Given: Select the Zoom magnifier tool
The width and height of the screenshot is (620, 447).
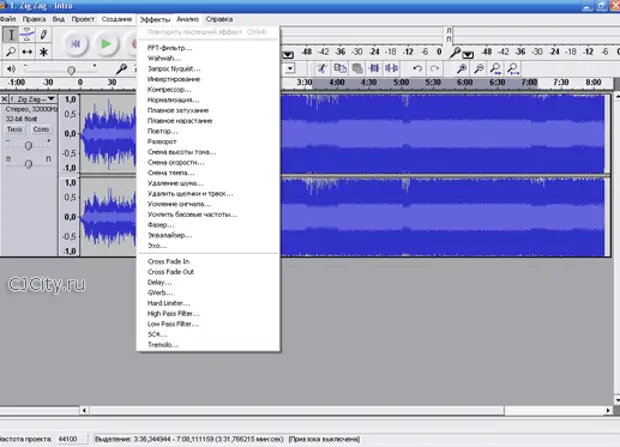Looking at the screenshot, I should pos(9,52).
